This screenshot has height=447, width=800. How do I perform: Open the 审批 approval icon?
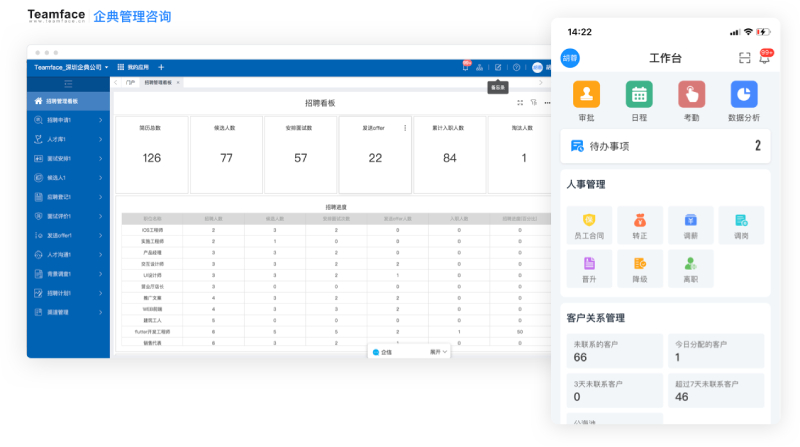586,95
